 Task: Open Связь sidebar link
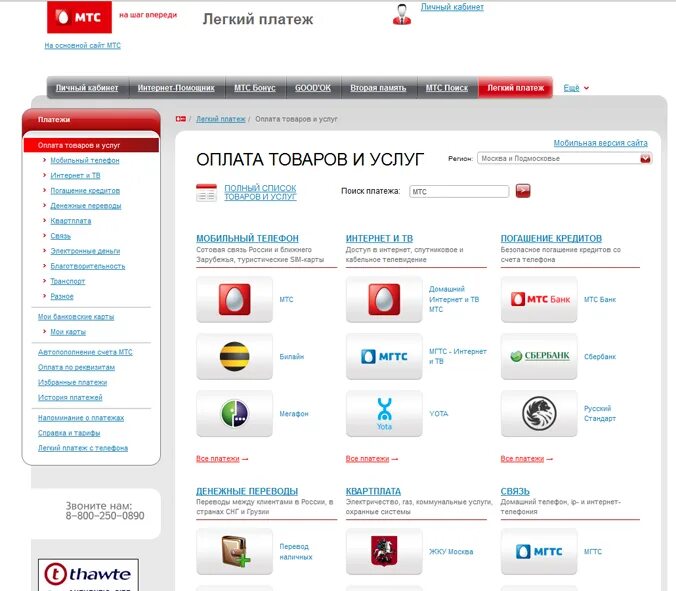coord(61,236)
